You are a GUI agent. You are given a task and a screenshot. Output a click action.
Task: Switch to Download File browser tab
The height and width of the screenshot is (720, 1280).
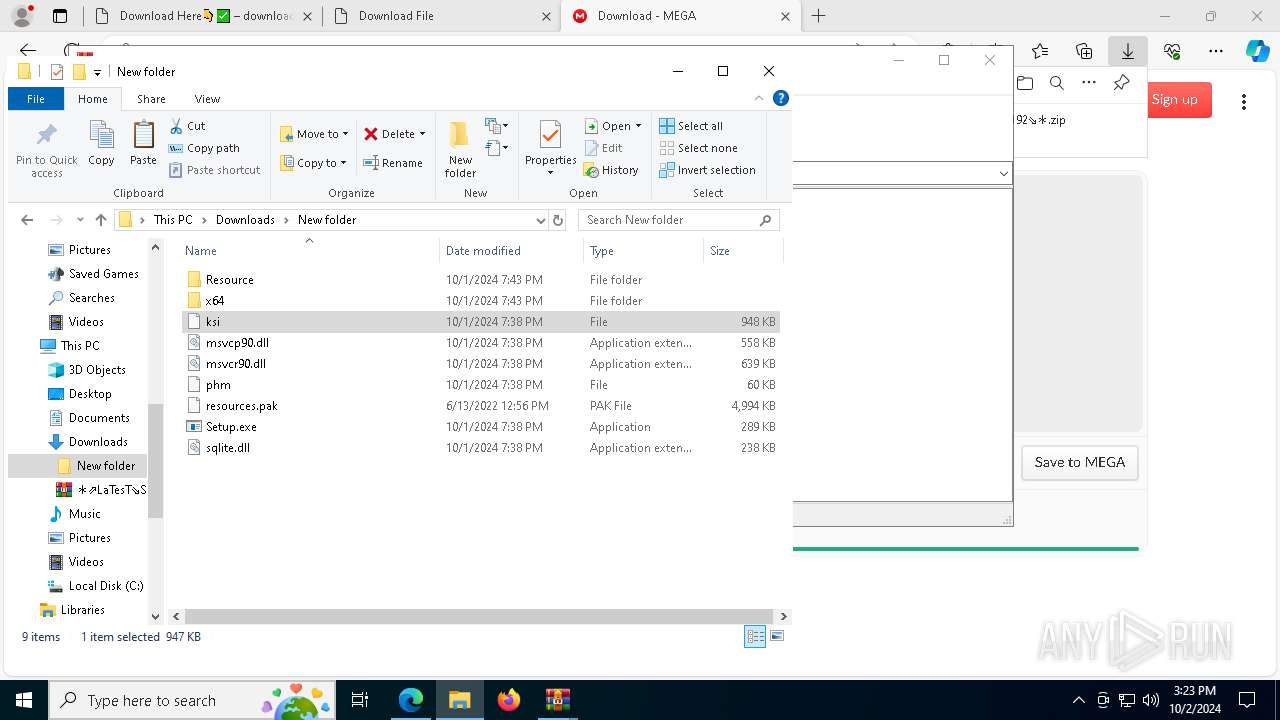pos(441,16)
